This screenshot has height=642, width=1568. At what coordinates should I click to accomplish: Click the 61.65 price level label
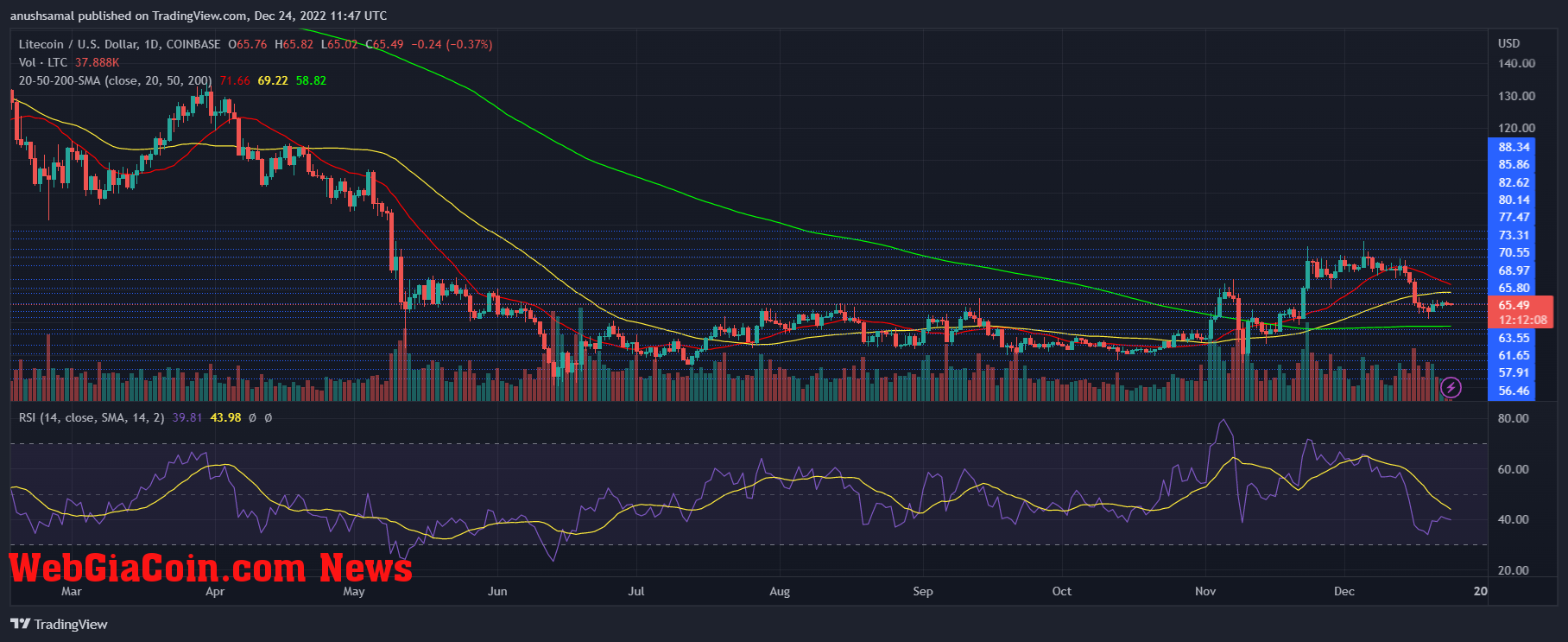point(1514,355)
